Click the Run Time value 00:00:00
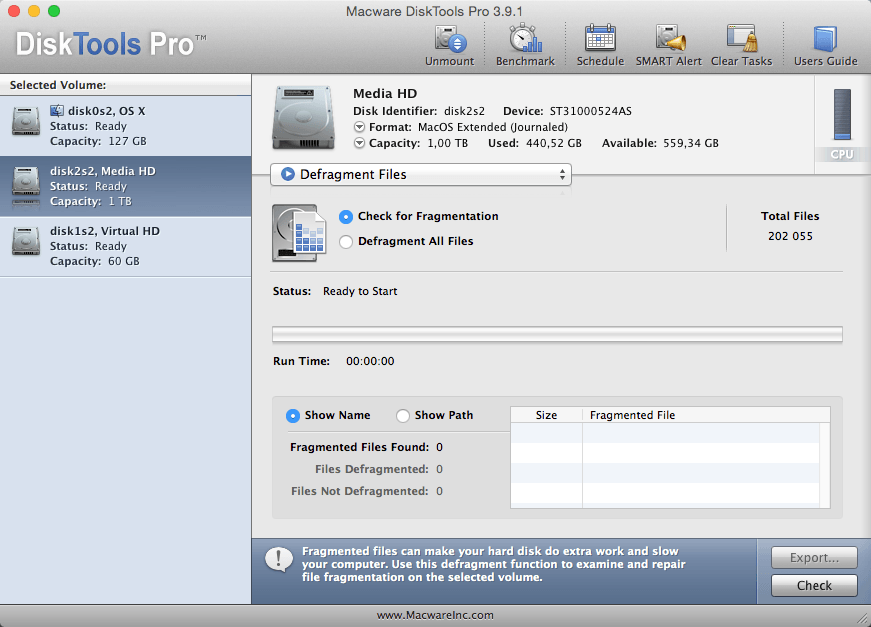The image size is (871, 627). pyautogui.click(x=370, y=362)
